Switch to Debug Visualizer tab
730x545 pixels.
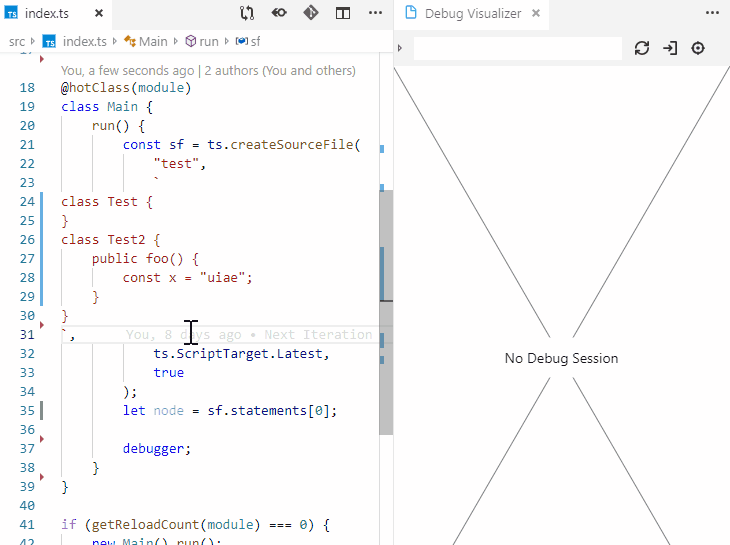(x=473, y=13)
